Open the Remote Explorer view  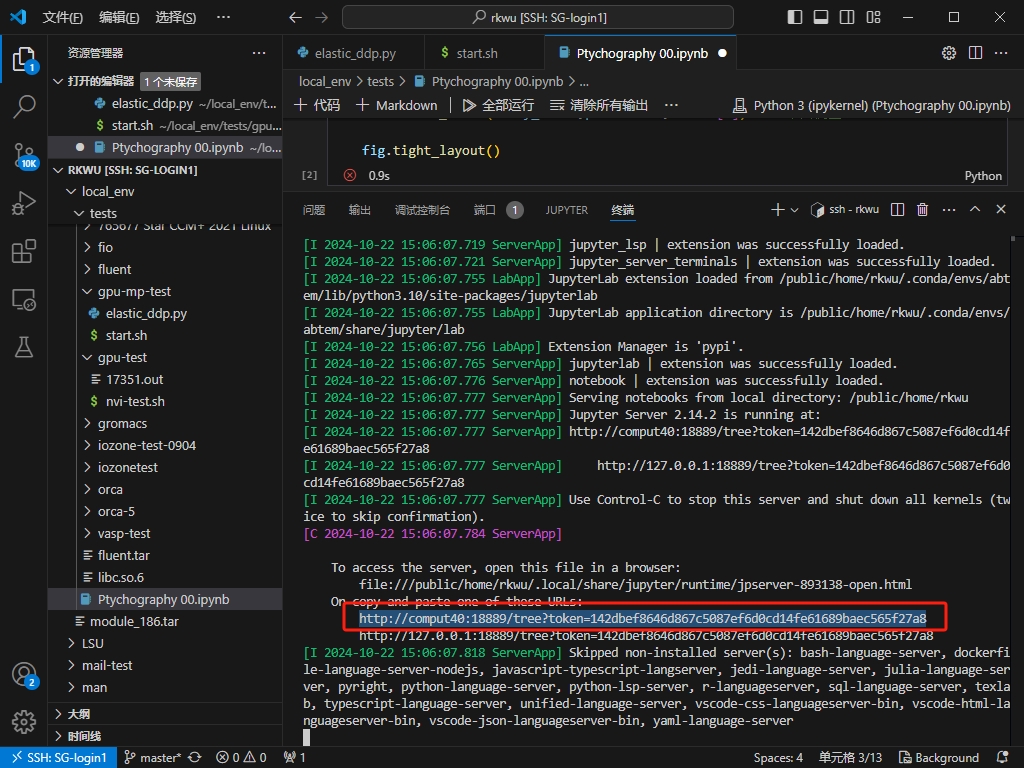click(x=24, y=300)
